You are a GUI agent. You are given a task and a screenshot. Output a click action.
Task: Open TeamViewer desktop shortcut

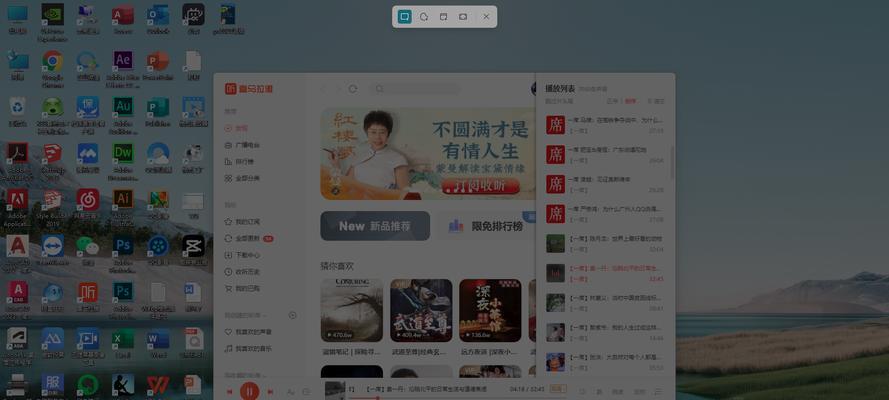coord(53,250)
